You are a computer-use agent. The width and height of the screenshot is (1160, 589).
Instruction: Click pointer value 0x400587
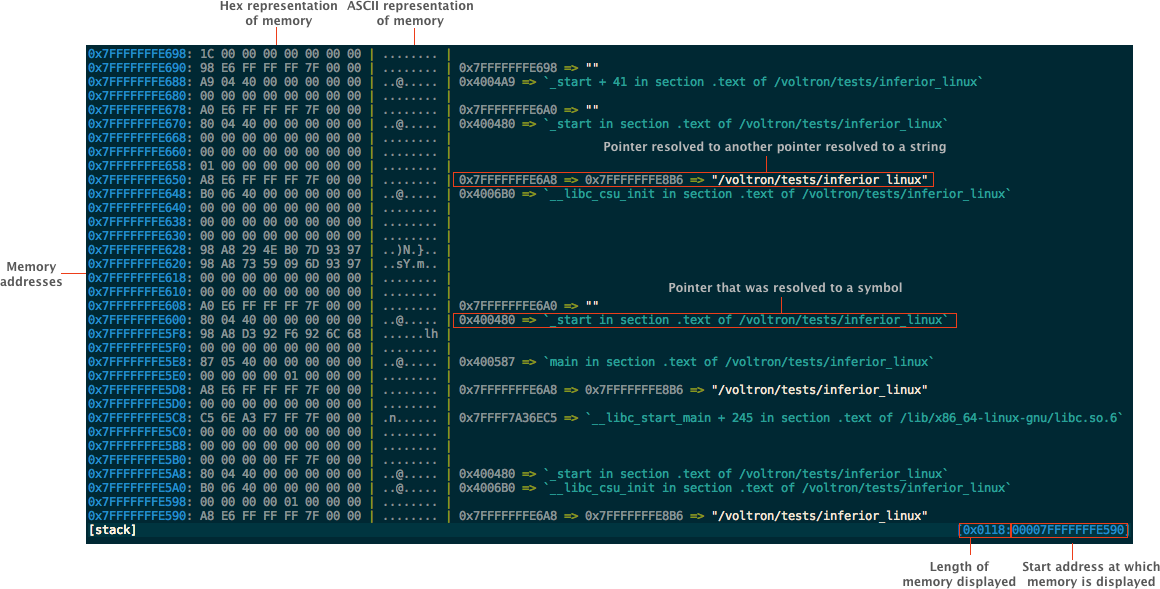coord(487,362)
